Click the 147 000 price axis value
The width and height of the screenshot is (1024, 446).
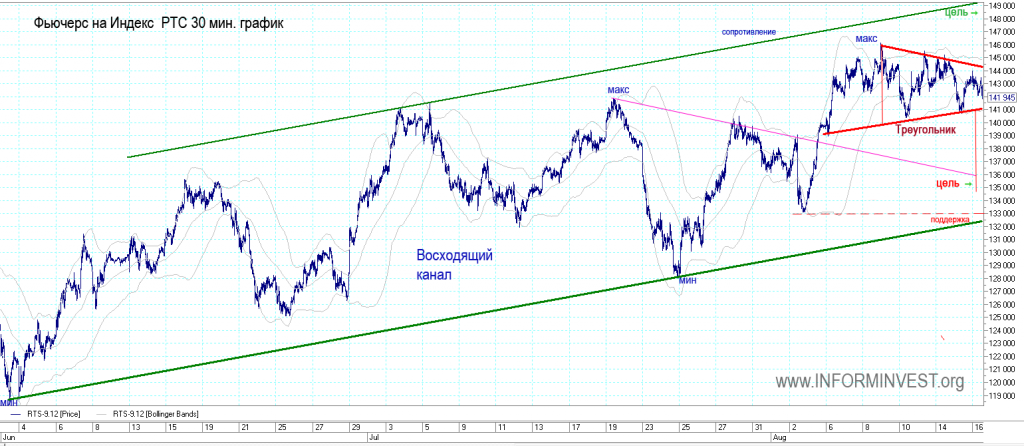point(1002,31)
